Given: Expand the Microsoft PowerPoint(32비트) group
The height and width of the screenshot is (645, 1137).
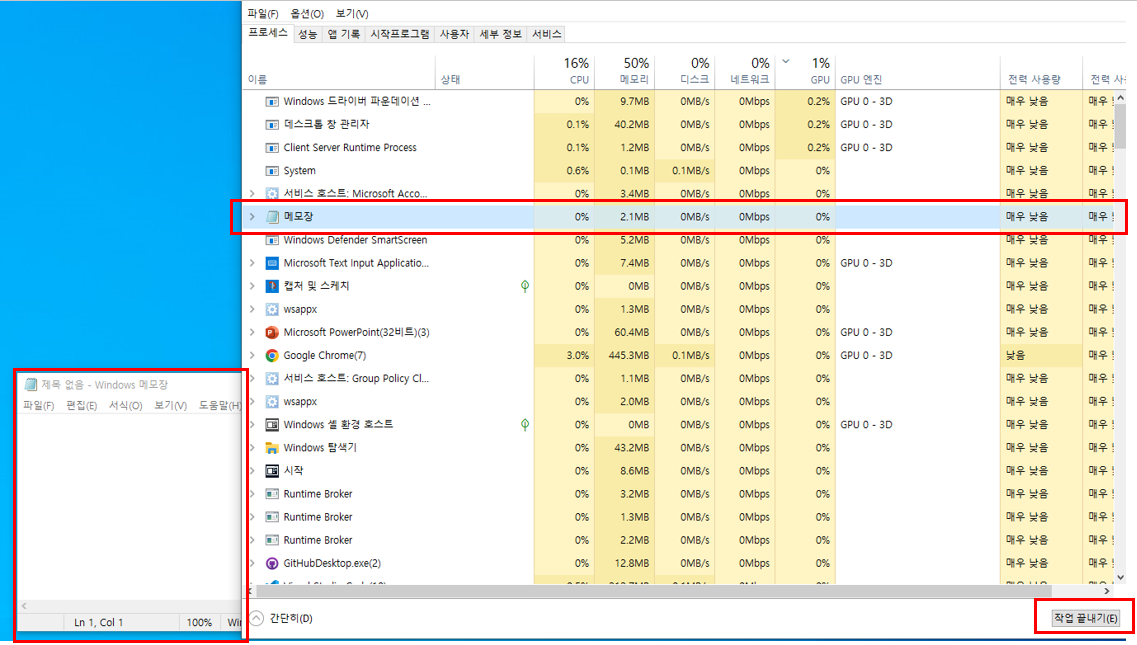Looking at the screenshot, I should [x=252, y=332].
